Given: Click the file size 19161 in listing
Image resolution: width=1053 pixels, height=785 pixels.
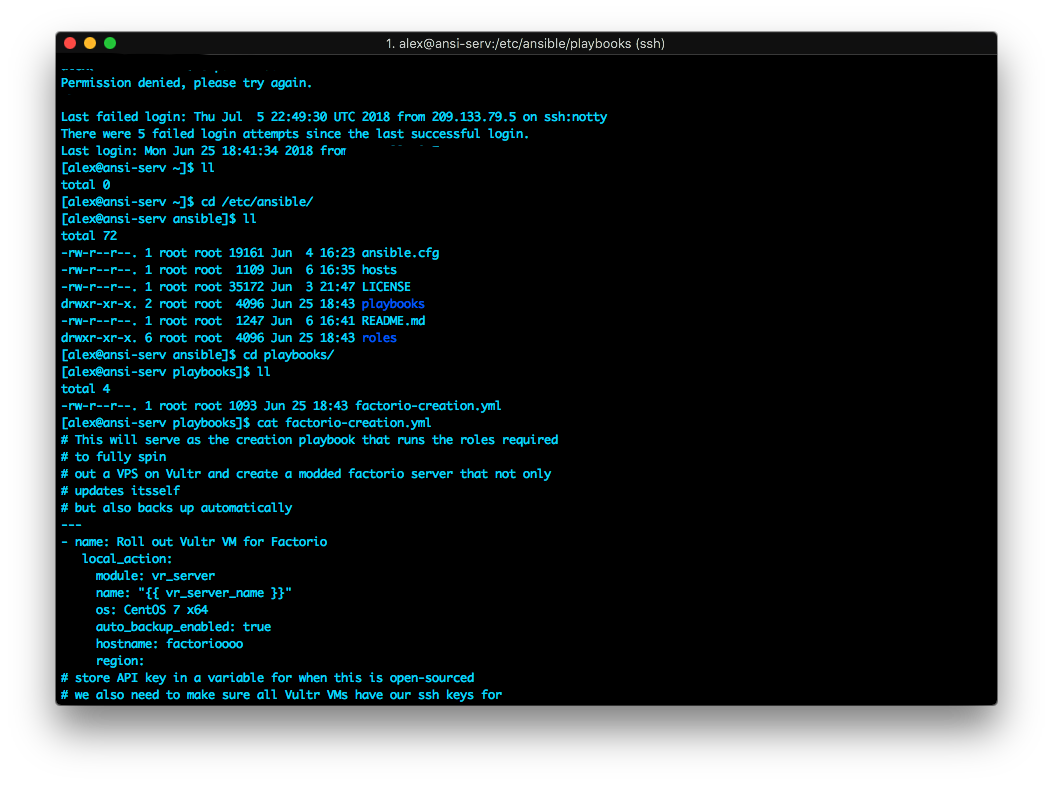Looking at the screenshot, I should 246,253.
